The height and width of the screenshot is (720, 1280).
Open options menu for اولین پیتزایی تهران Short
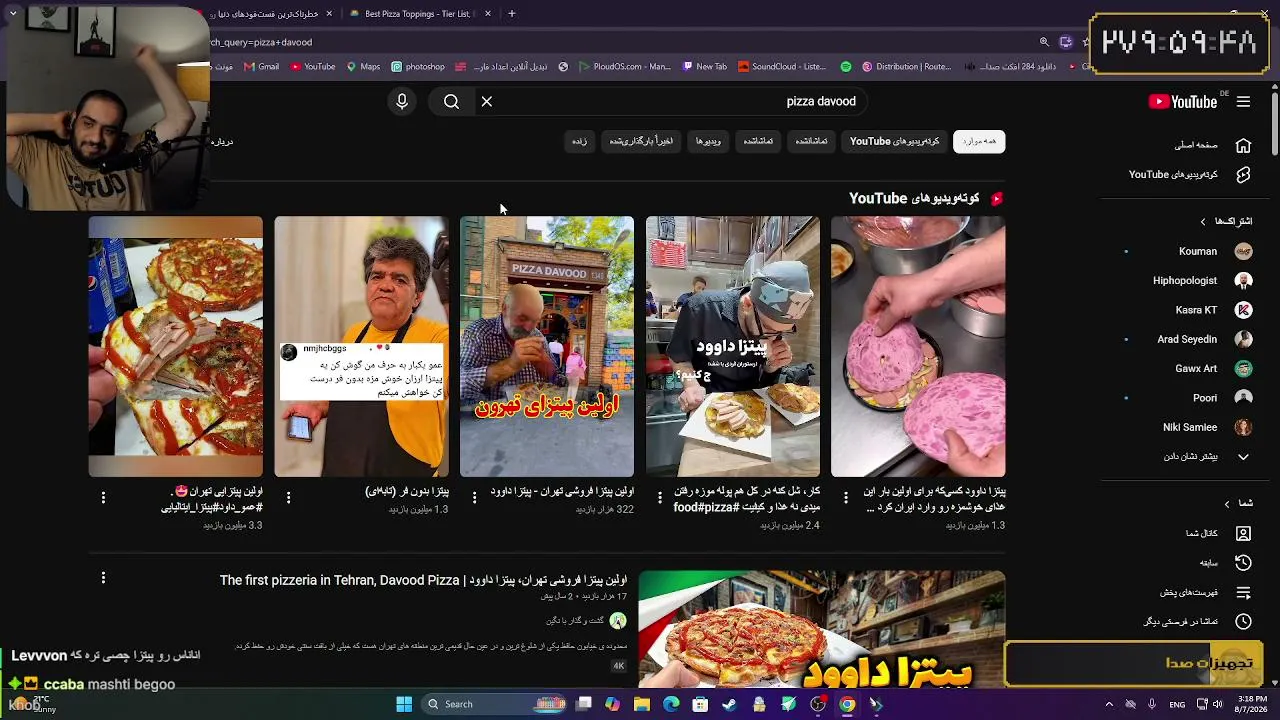pyautogui.click(x=103, y=497)
